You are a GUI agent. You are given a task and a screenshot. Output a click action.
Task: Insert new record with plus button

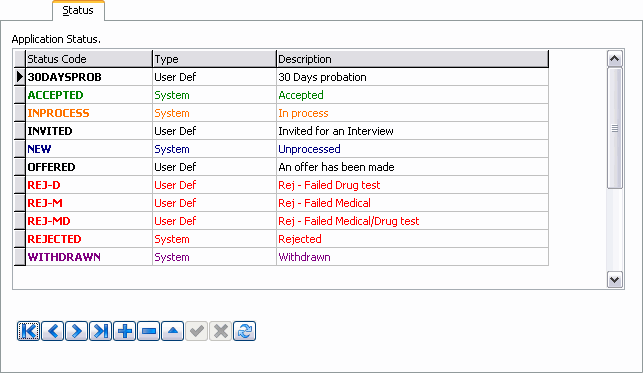(125, 331)
